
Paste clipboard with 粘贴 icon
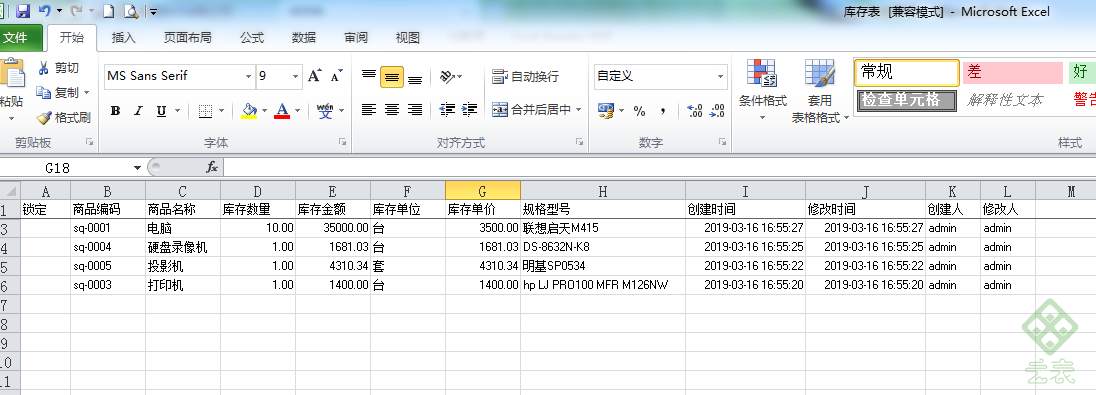coord(12,72)
